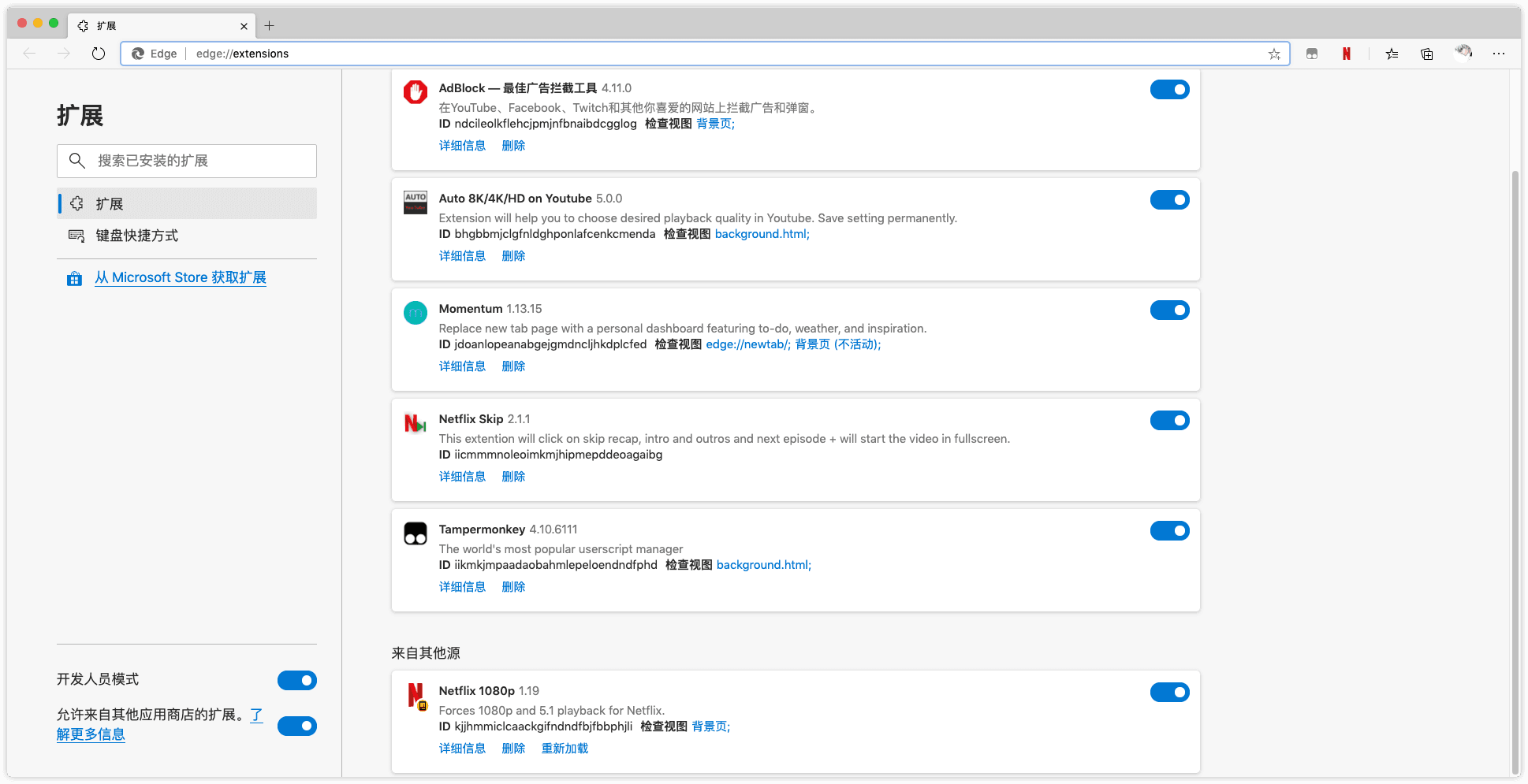The image size is (1528, 784).
Task: Turn off 开发人员模式 switch
Action: coord(297,681)
